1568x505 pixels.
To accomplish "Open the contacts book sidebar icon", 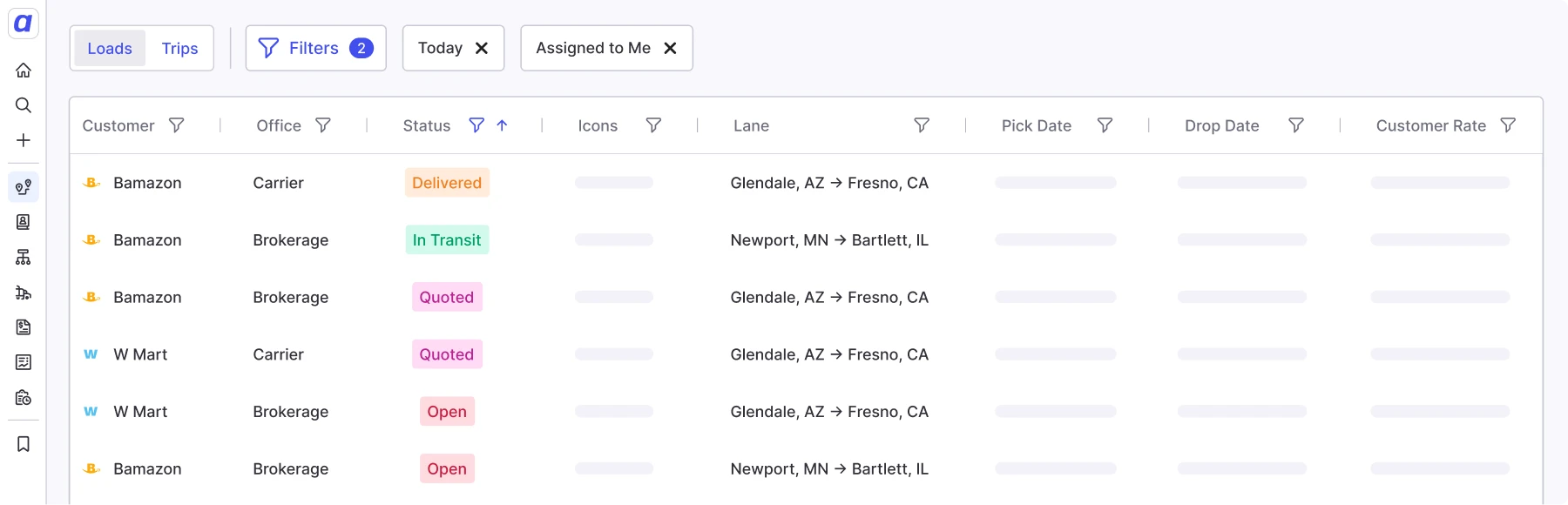I will pyautogui.click(x=24, y=222).
